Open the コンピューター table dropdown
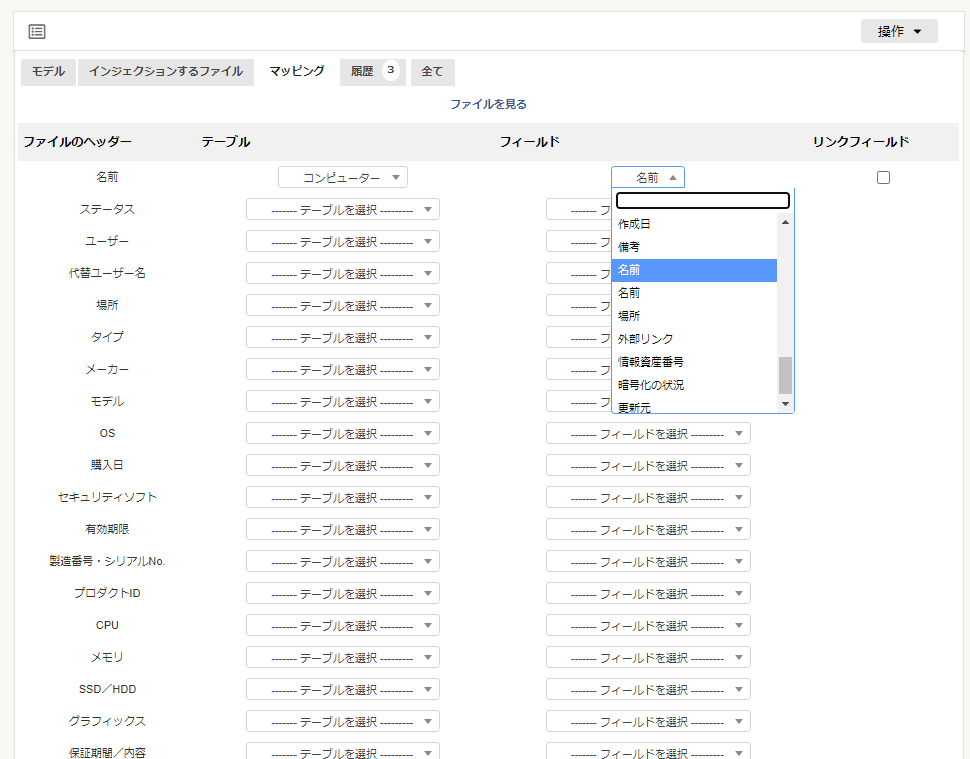The height and width of the screenshot is (759, 970). 342,178
